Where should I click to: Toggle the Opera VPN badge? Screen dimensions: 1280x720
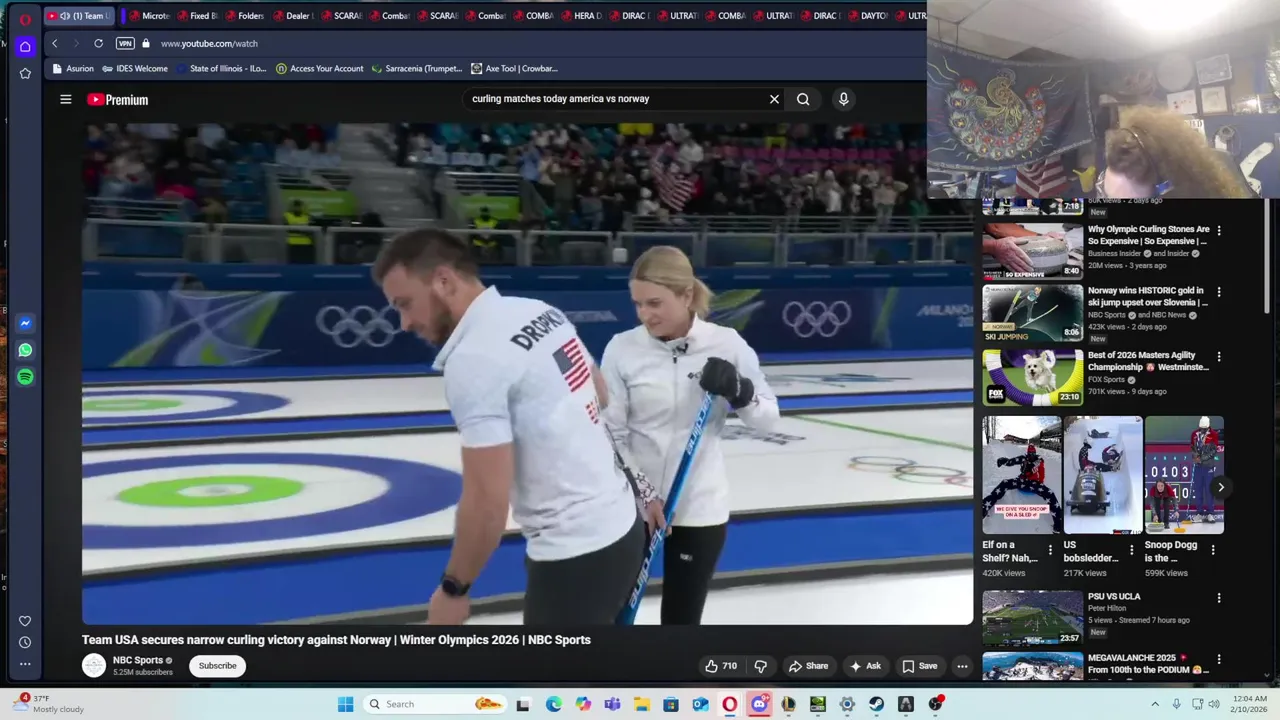pyautogui.click(x=125, y=43)
